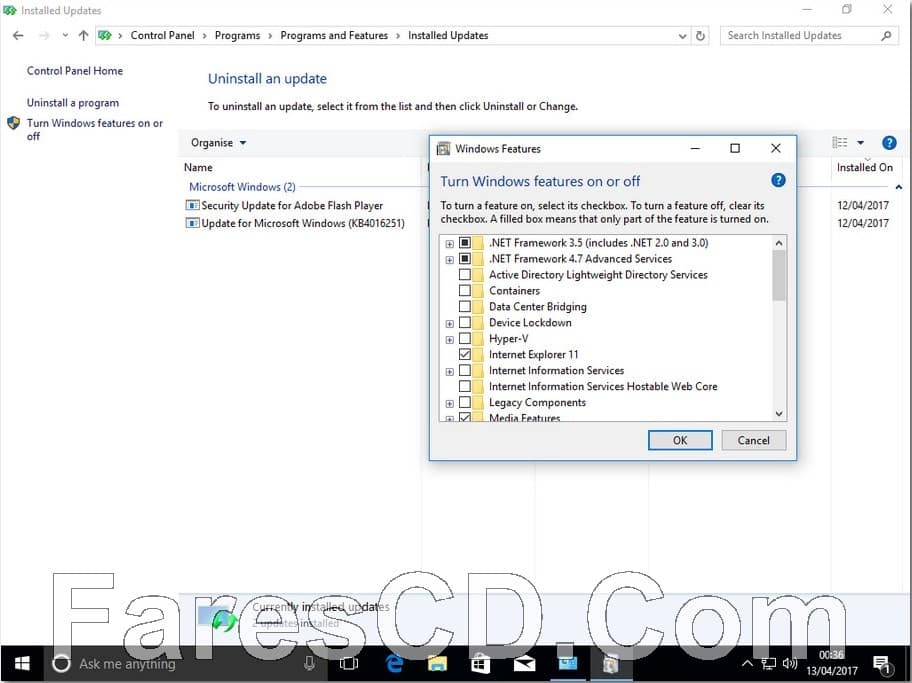
Task: Open Uninstall a program link
Action: pos(73,103)
